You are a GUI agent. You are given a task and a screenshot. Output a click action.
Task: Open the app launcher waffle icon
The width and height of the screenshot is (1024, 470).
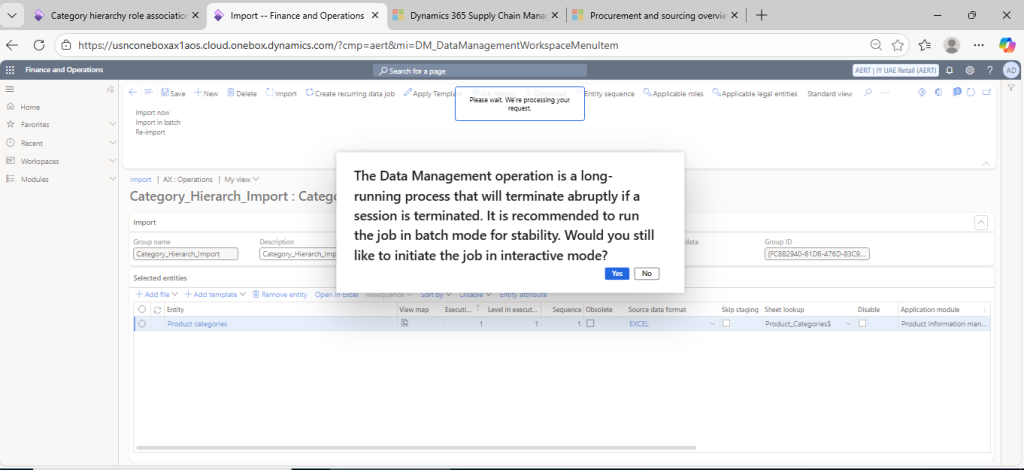coord(10,70)
